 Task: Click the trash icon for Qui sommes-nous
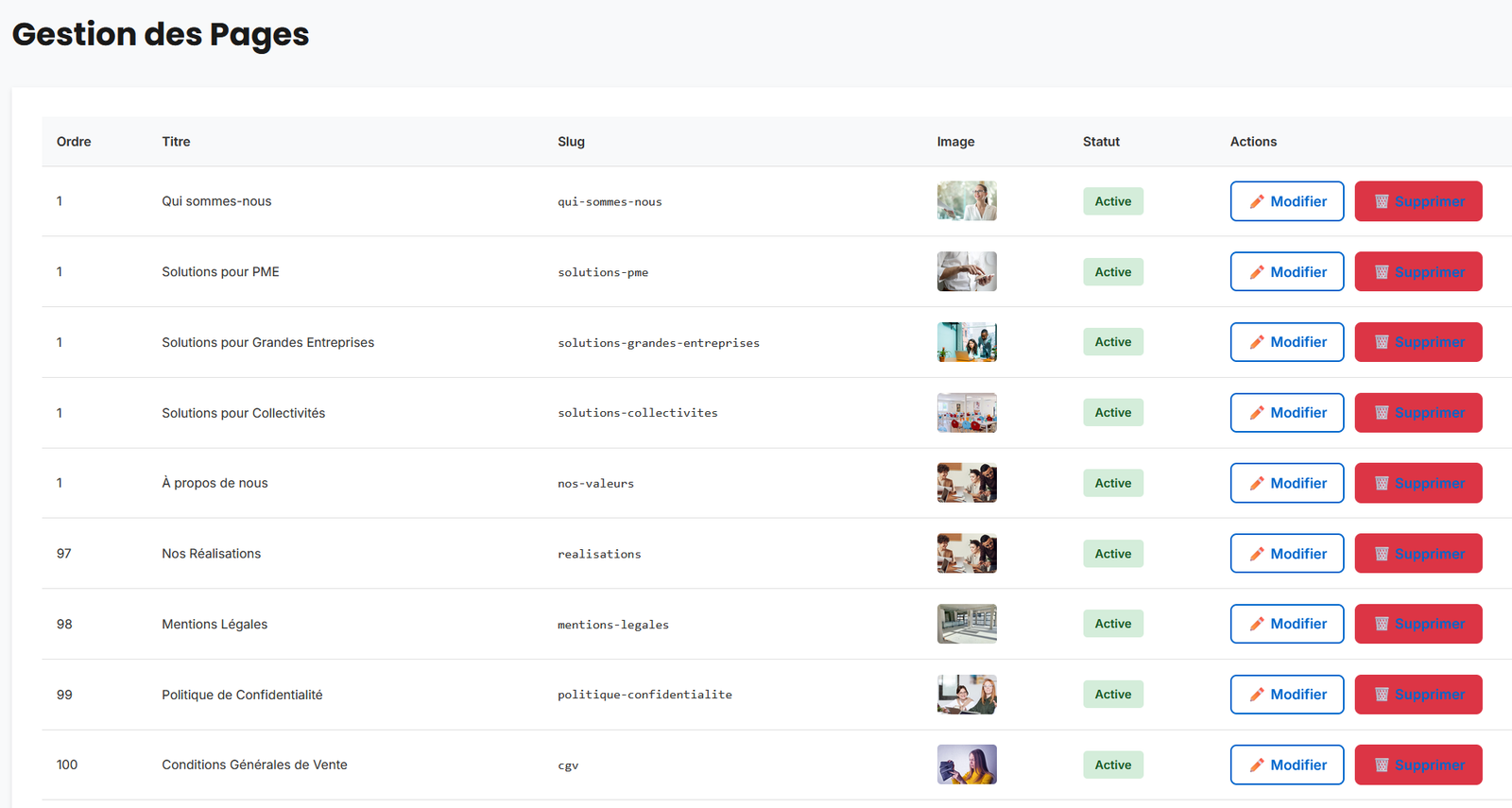pyautogui.click(x=1382, y=201)
